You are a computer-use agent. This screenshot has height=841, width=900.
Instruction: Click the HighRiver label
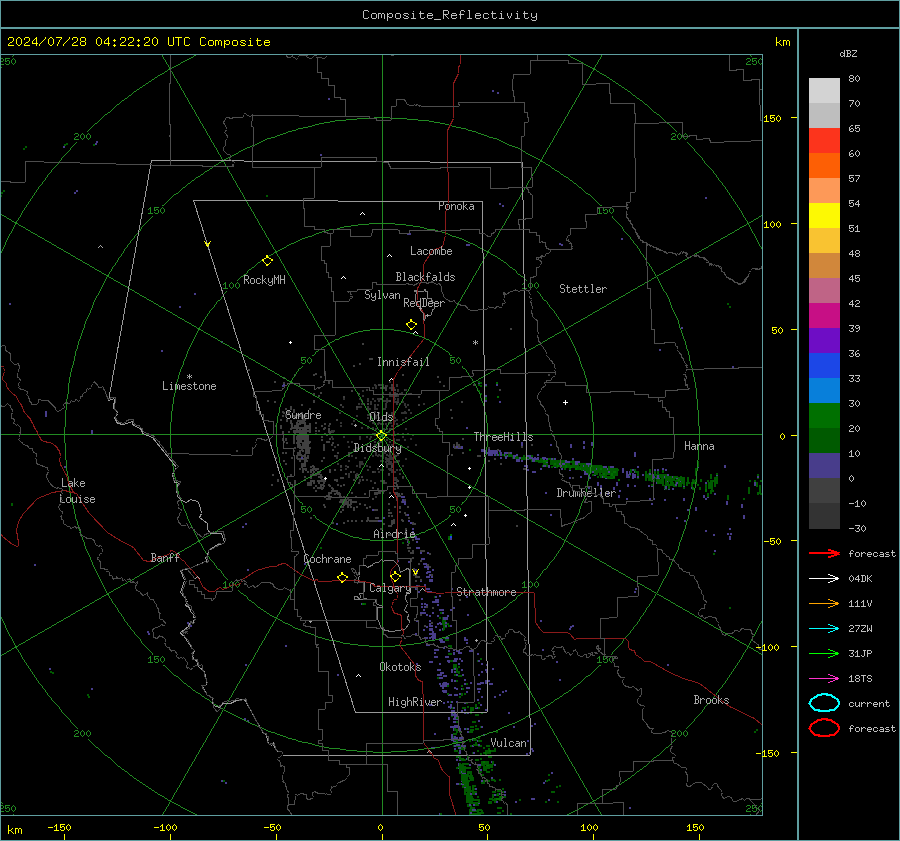click(415, 702)
